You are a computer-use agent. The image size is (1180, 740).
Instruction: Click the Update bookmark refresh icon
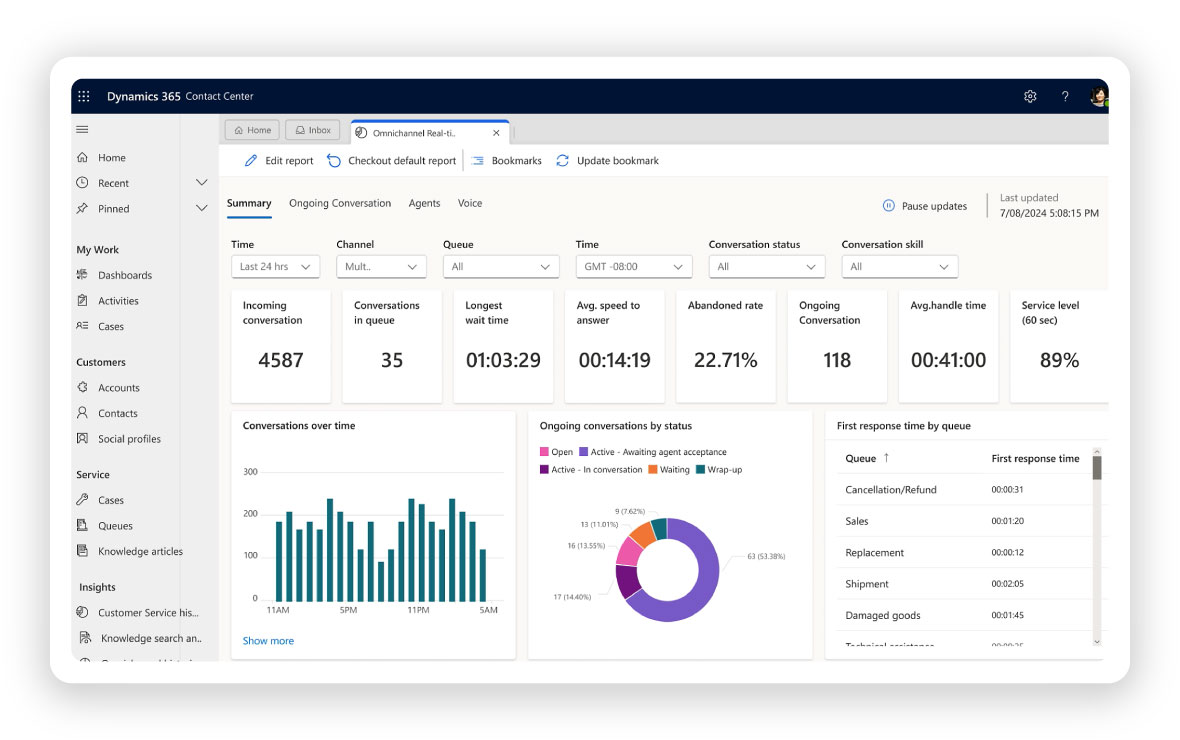pyautogui.click(x=562, y=160)
